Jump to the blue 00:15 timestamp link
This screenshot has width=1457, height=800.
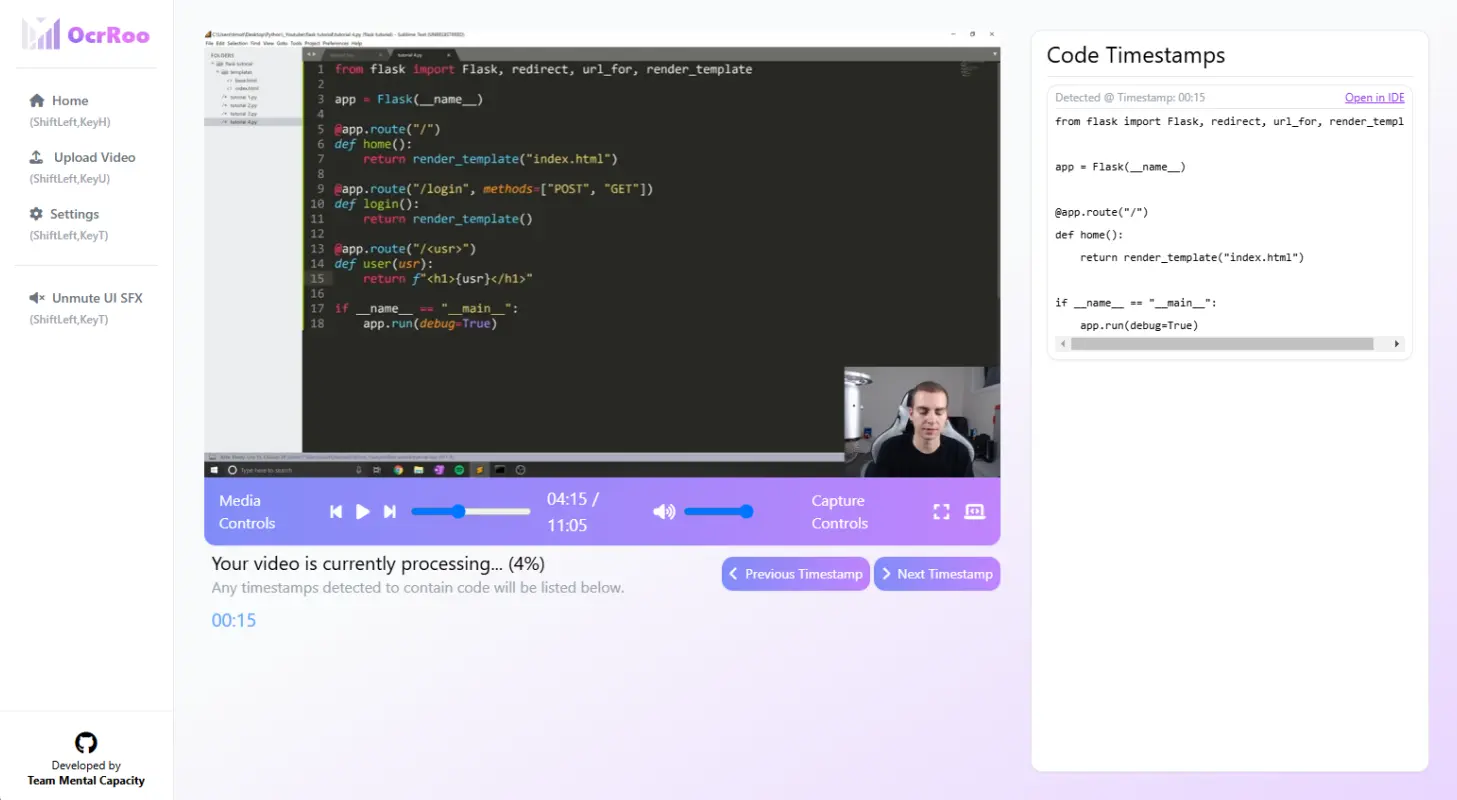tap(234, 620)
